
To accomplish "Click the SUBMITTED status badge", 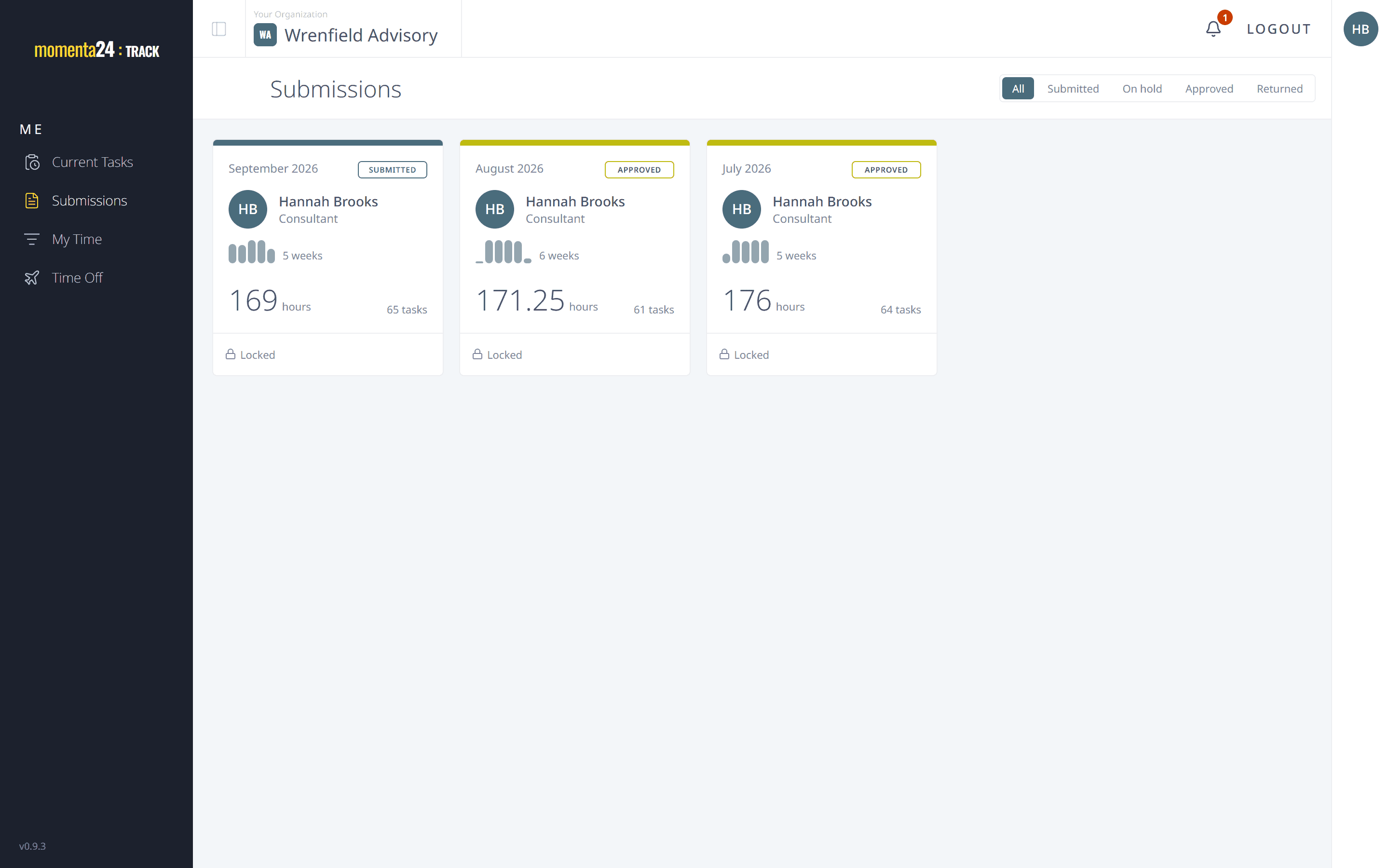I will click(392, 169).
